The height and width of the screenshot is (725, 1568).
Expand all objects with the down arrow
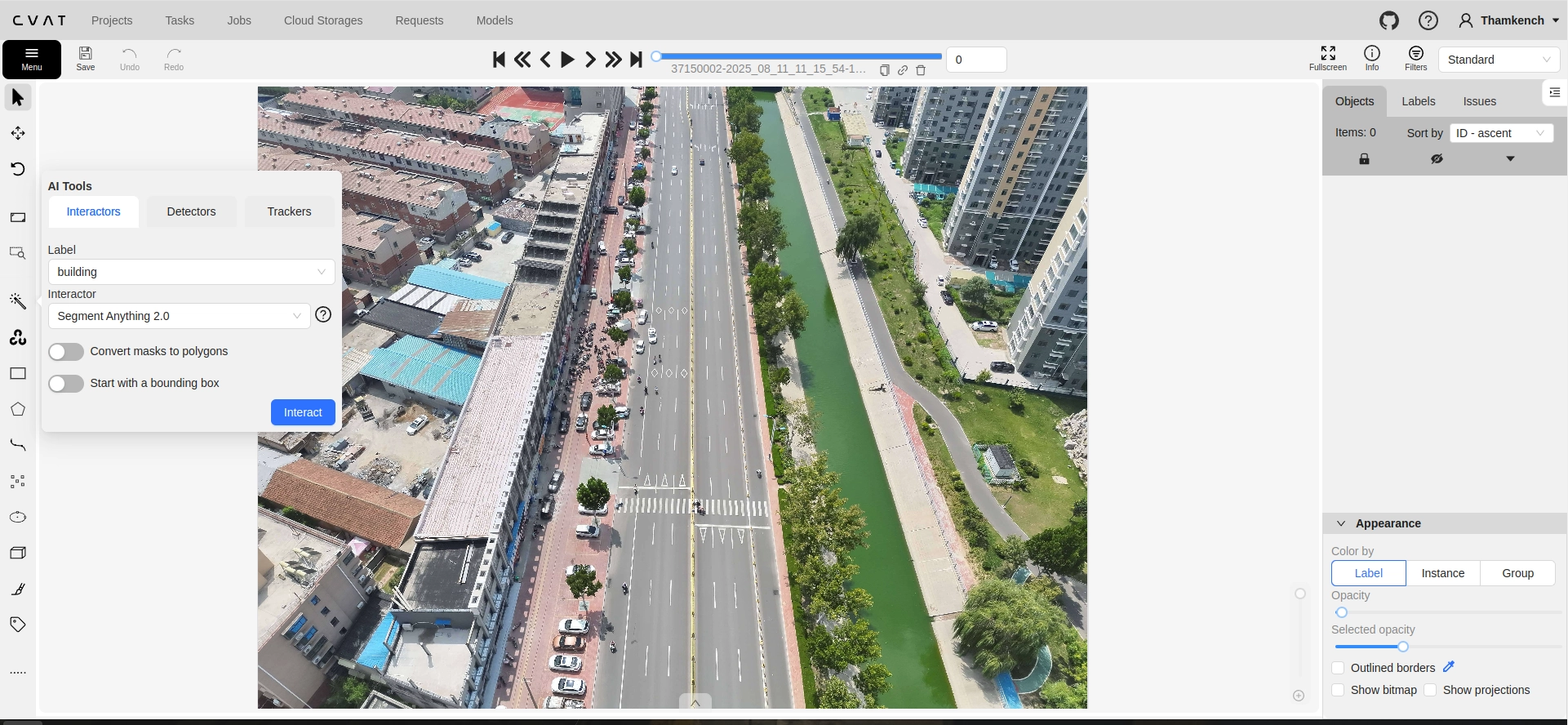pyautogui.click(x=1510, y=158)
